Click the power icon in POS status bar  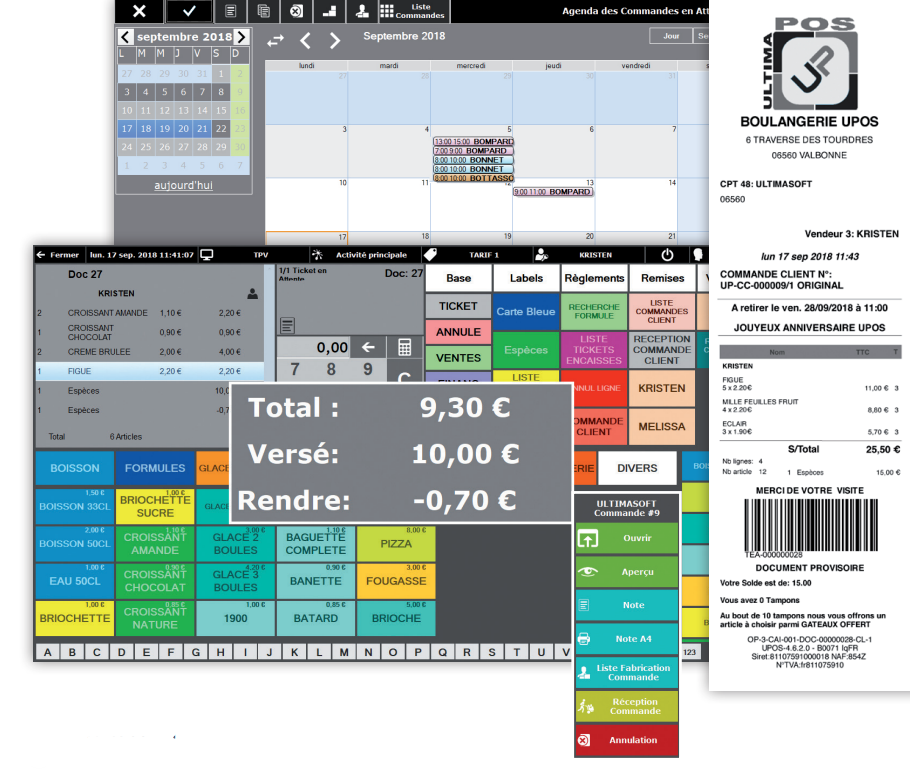click(667, 255)
